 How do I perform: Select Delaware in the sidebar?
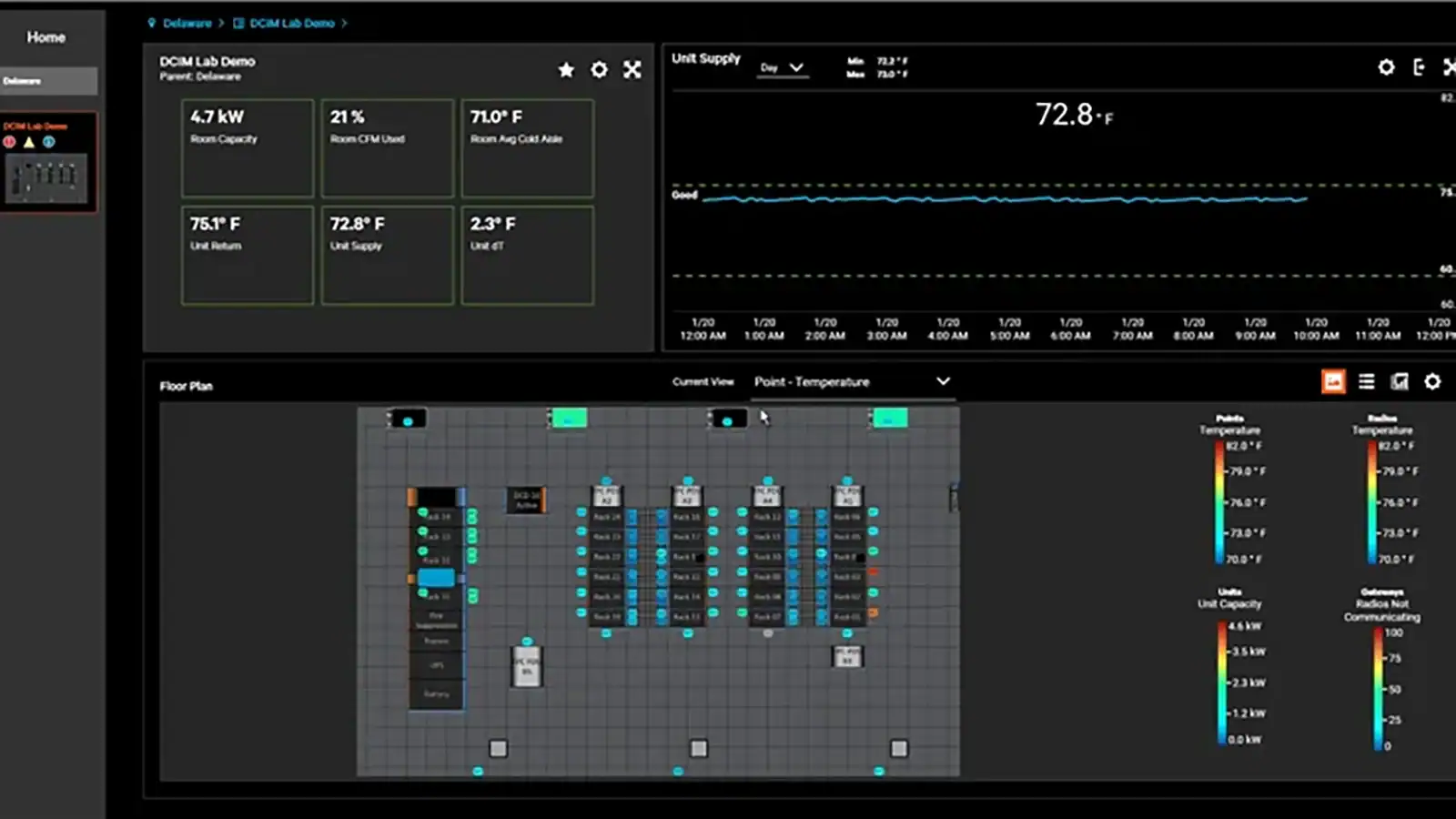[48, 81]
